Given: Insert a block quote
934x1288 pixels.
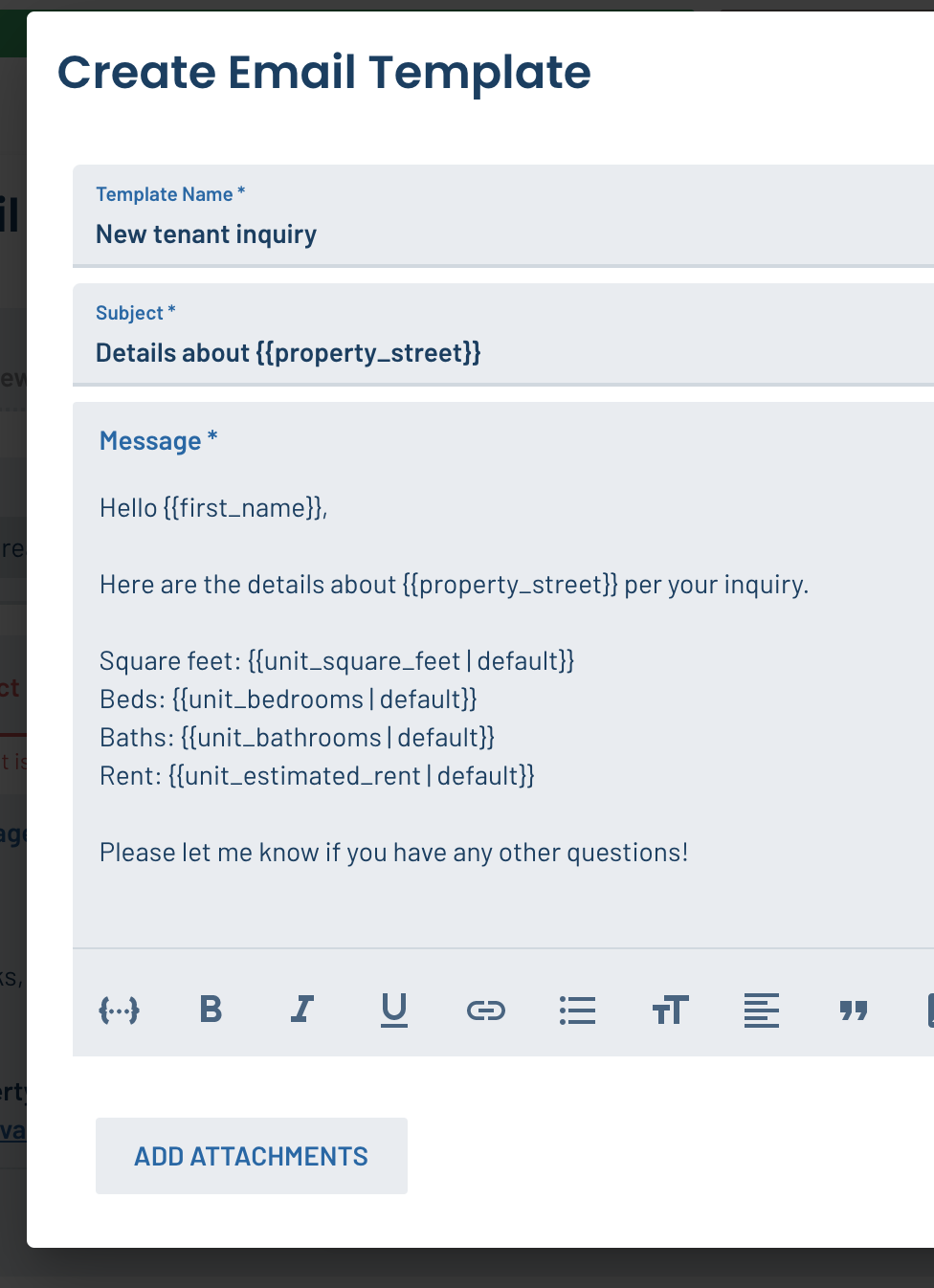Looking at the screenshot, I should click(x=854, y=1010).
